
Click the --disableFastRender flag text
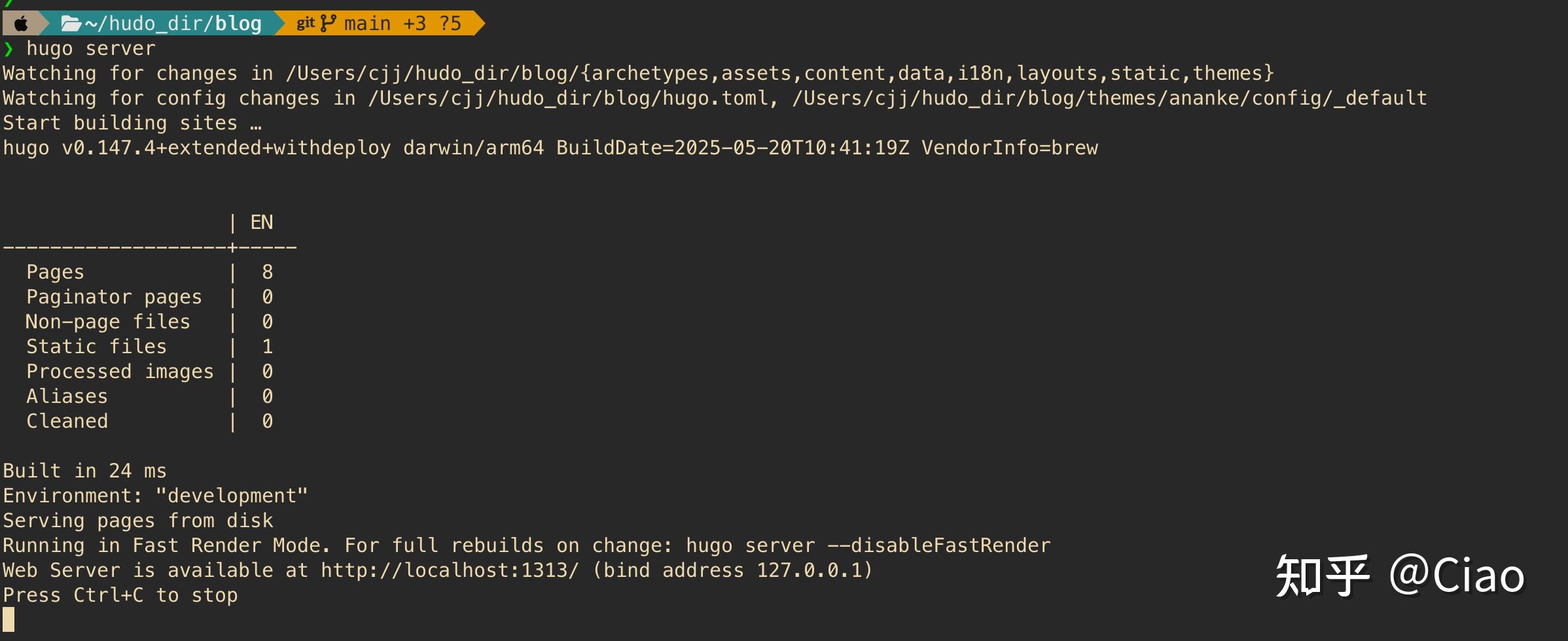[x=938, y=546]
